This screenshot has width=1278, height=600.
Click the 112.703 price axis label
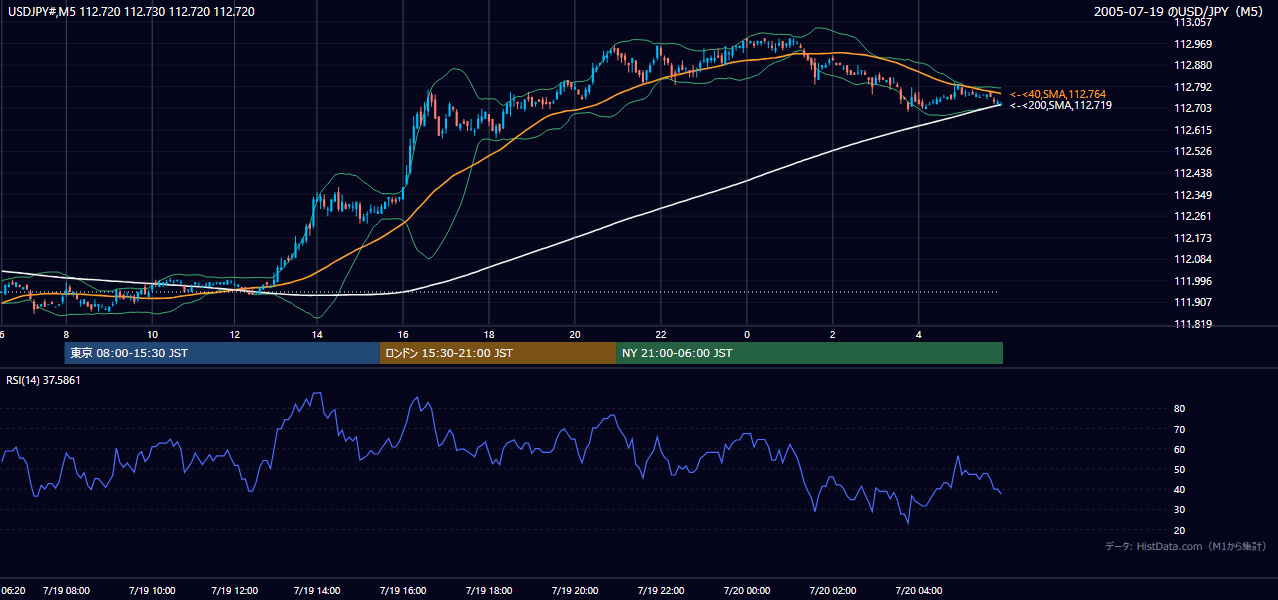coord(1192,108)
